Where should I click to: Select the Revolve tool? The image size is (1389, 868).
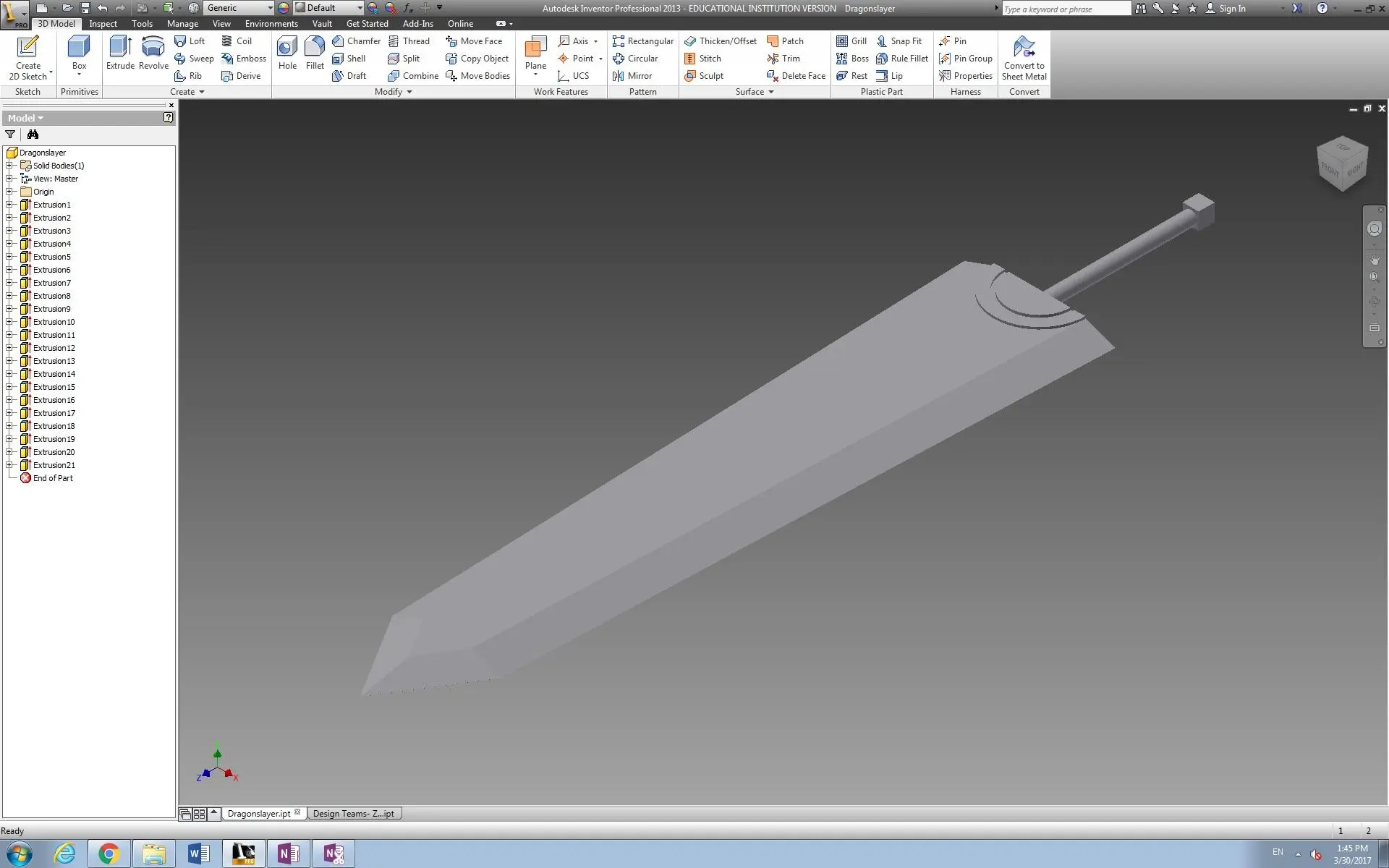click(x=153, y=53)
